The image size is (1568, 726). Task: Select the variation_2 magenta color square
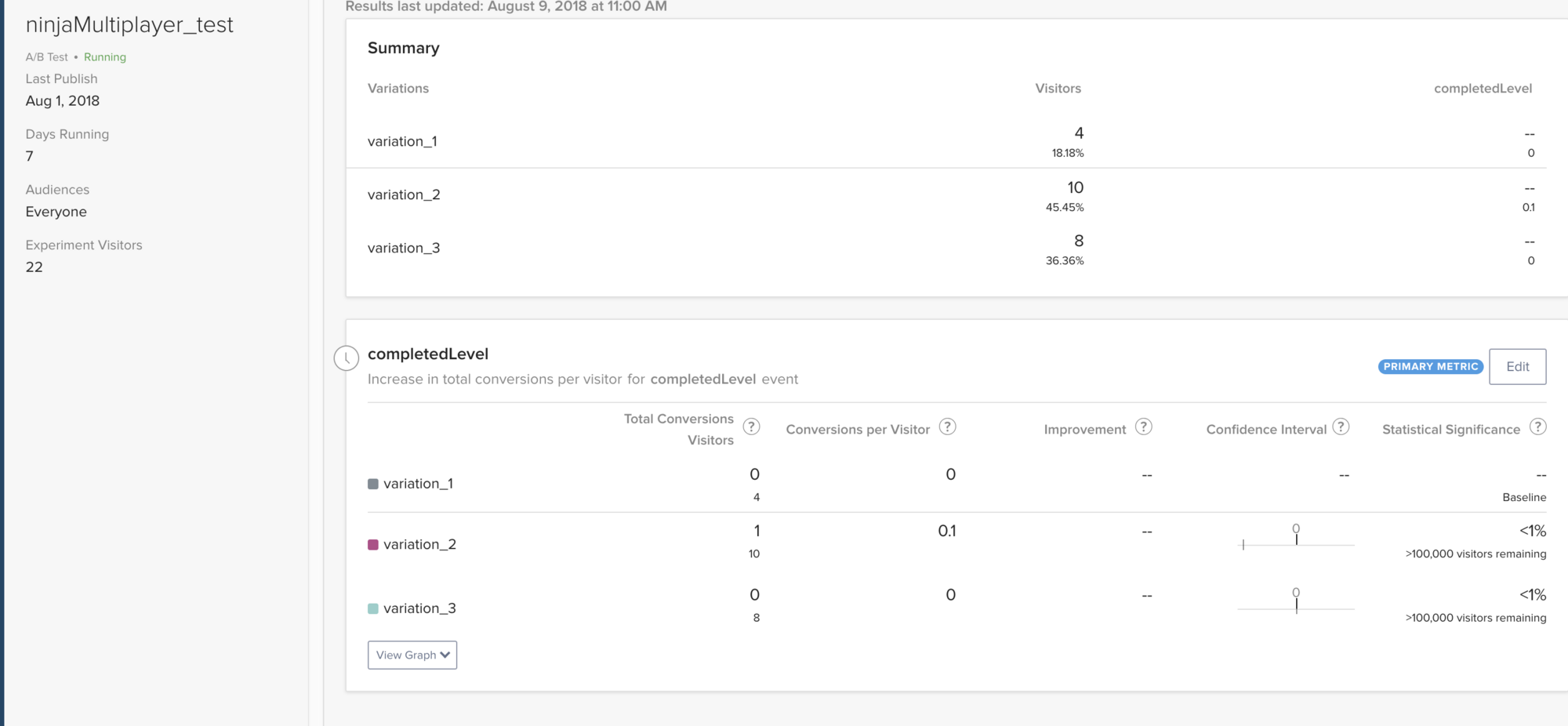(373, 544)
